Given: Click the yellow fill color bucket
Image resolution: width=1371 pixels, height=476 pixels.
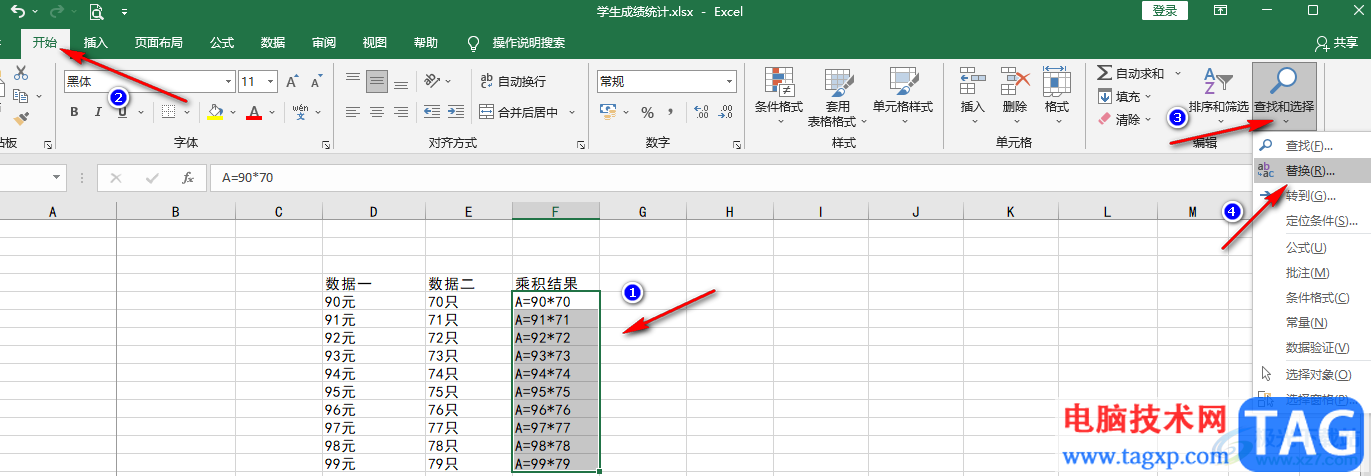Looking at the screenshot, I should pos(215,112).
